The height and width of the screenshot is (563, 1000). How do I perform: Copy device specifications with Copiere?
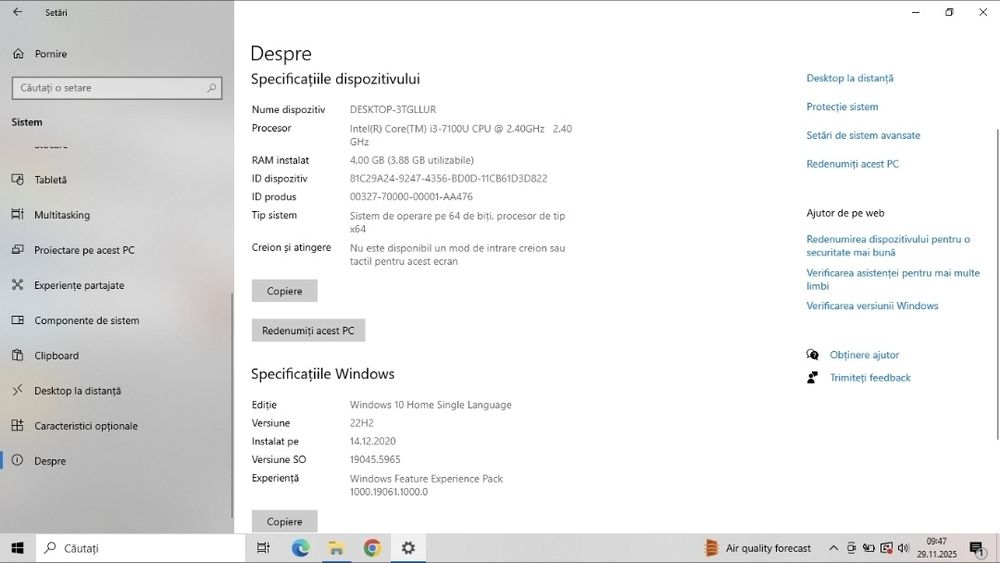pyautogui.click(x=284, y=291)
